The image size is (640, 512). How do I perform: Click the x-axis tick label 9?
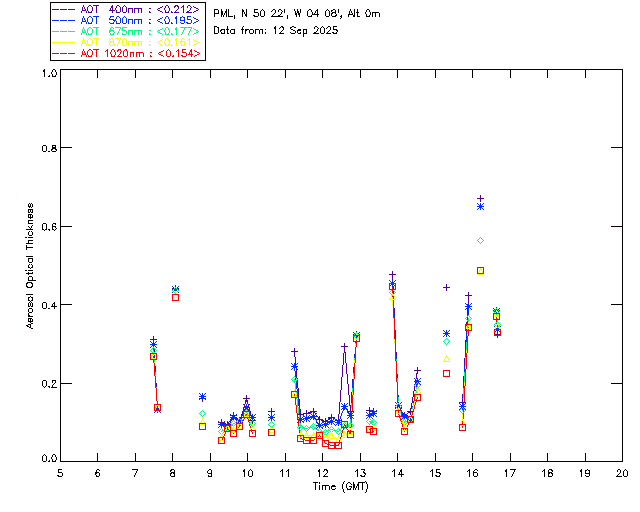pos(210,473)
